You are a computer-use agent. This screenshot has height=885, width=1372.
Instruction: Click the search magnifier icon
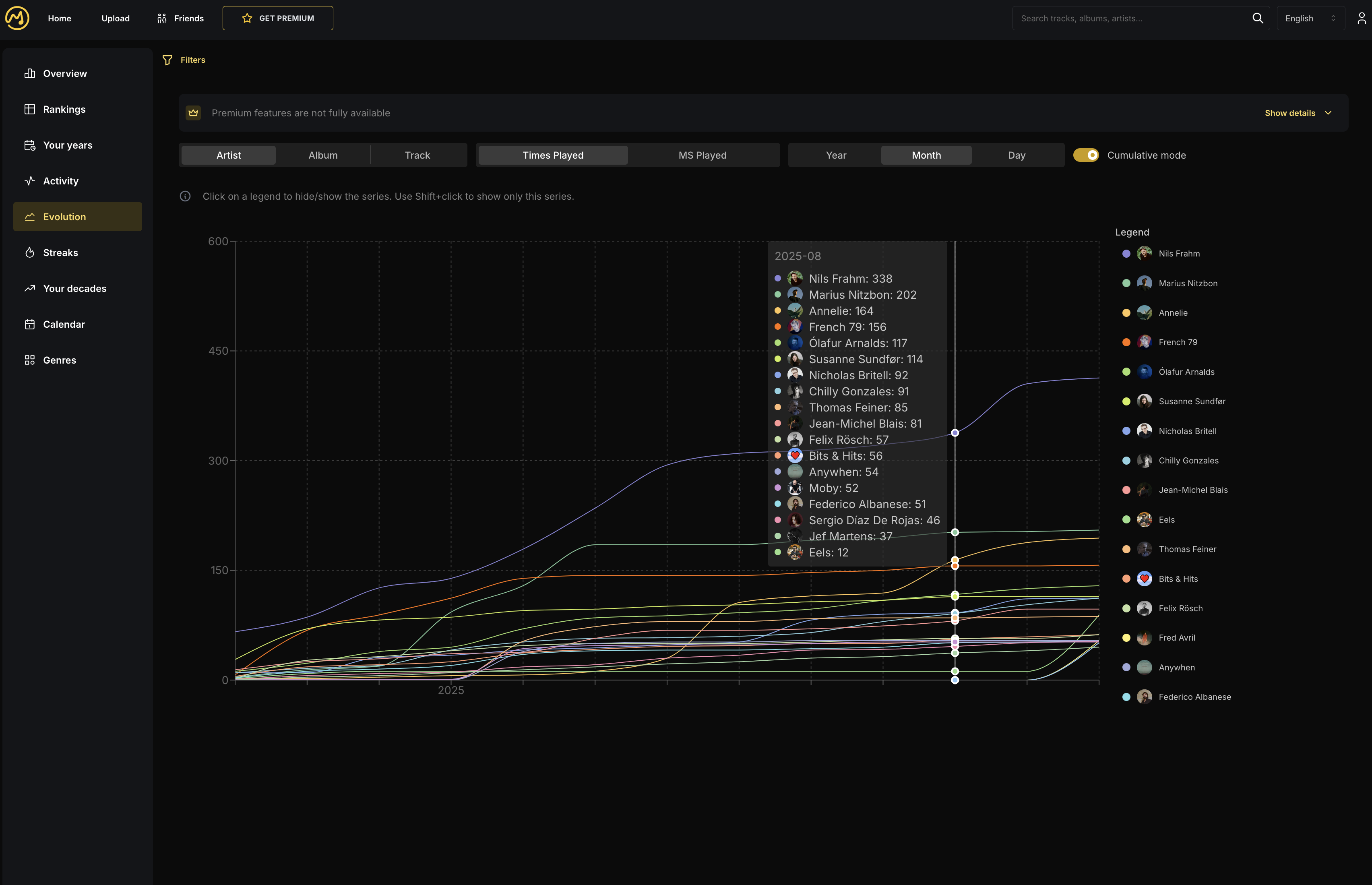click(1257, 19)
